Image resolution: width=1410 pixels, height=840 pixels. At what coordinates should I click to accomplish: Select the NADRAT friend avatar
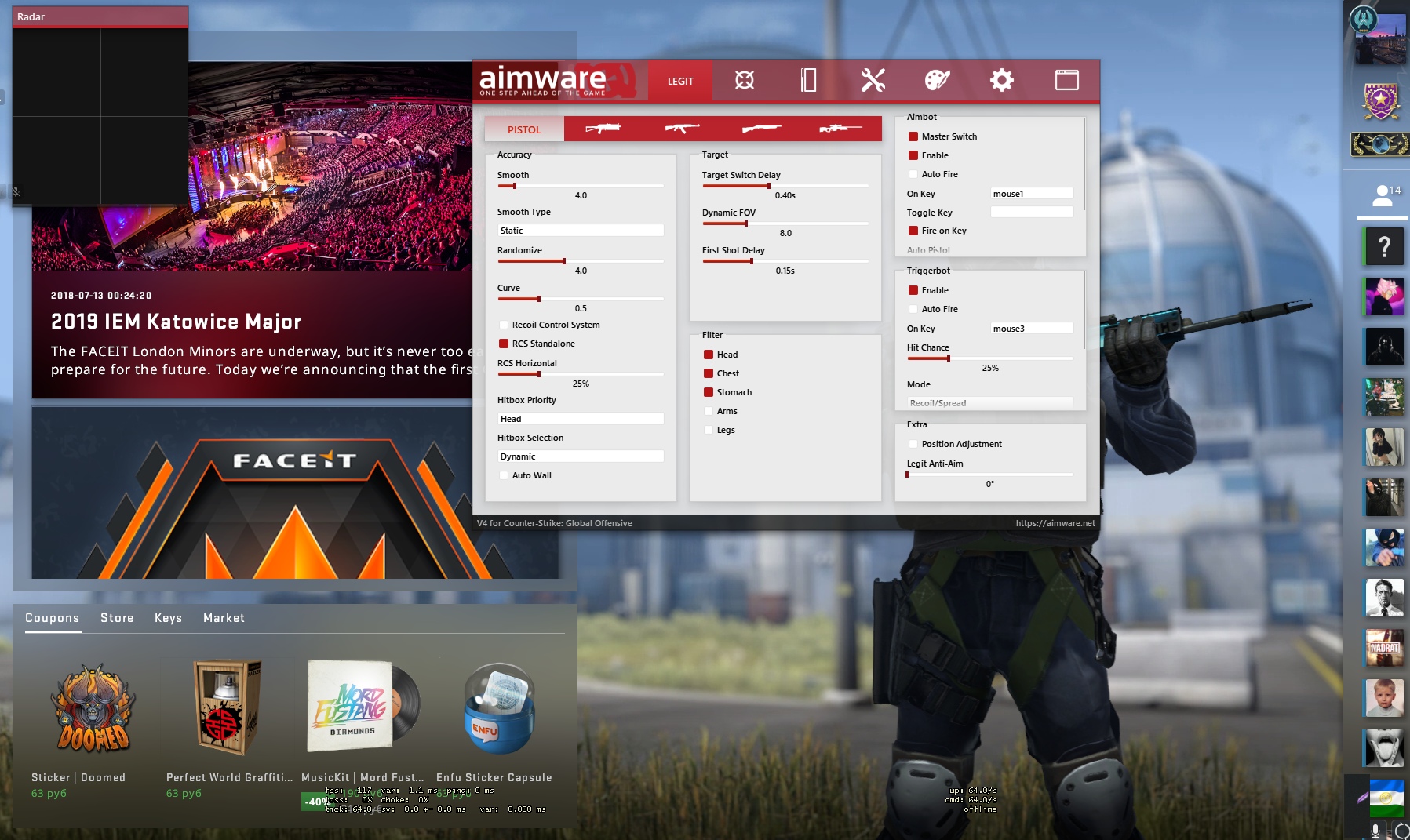coord(1384,649)
